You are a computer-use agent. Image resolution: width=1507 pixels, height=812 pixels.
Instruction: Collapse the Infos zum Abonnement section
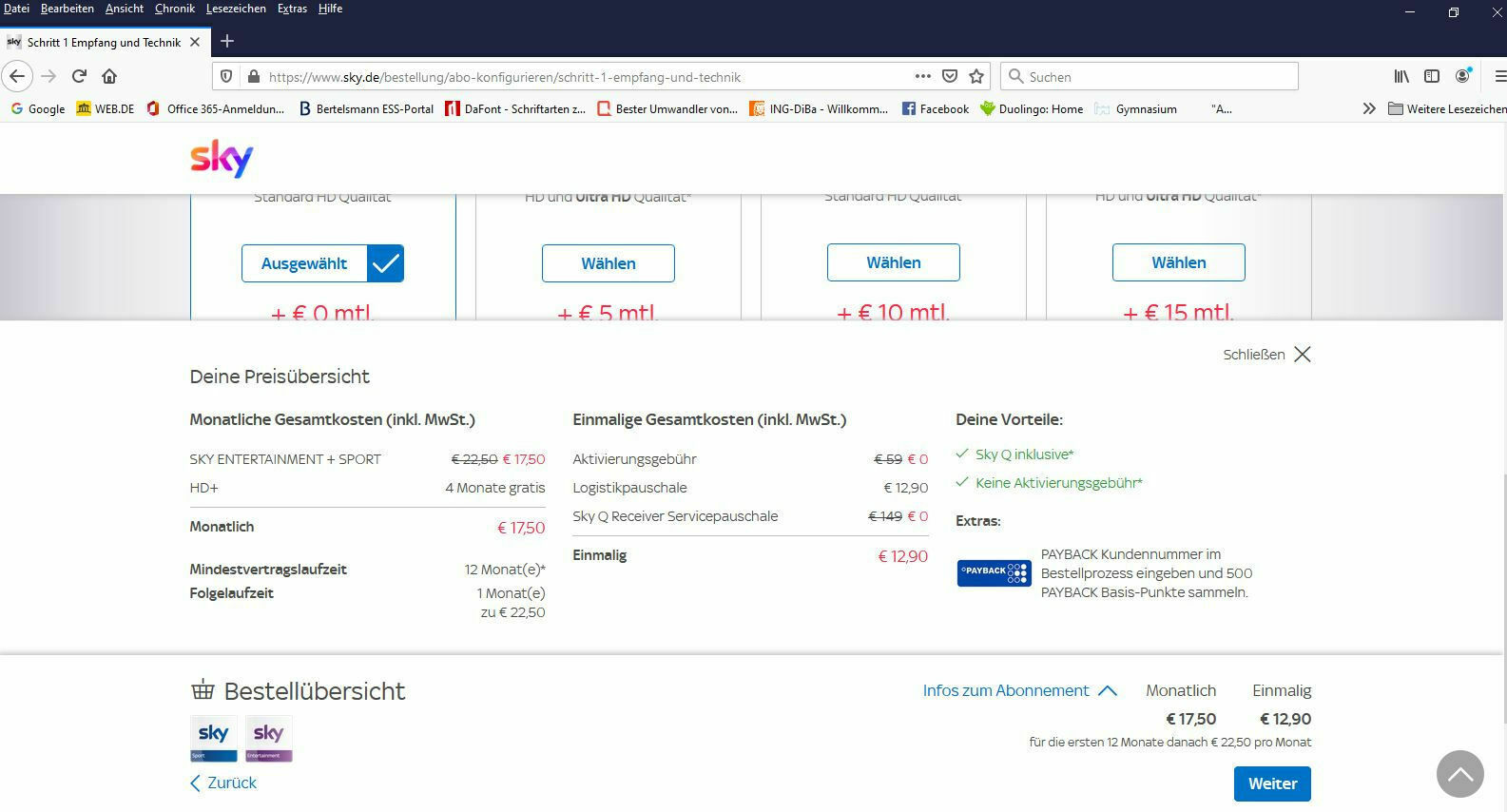click(x=1020, y=690)
